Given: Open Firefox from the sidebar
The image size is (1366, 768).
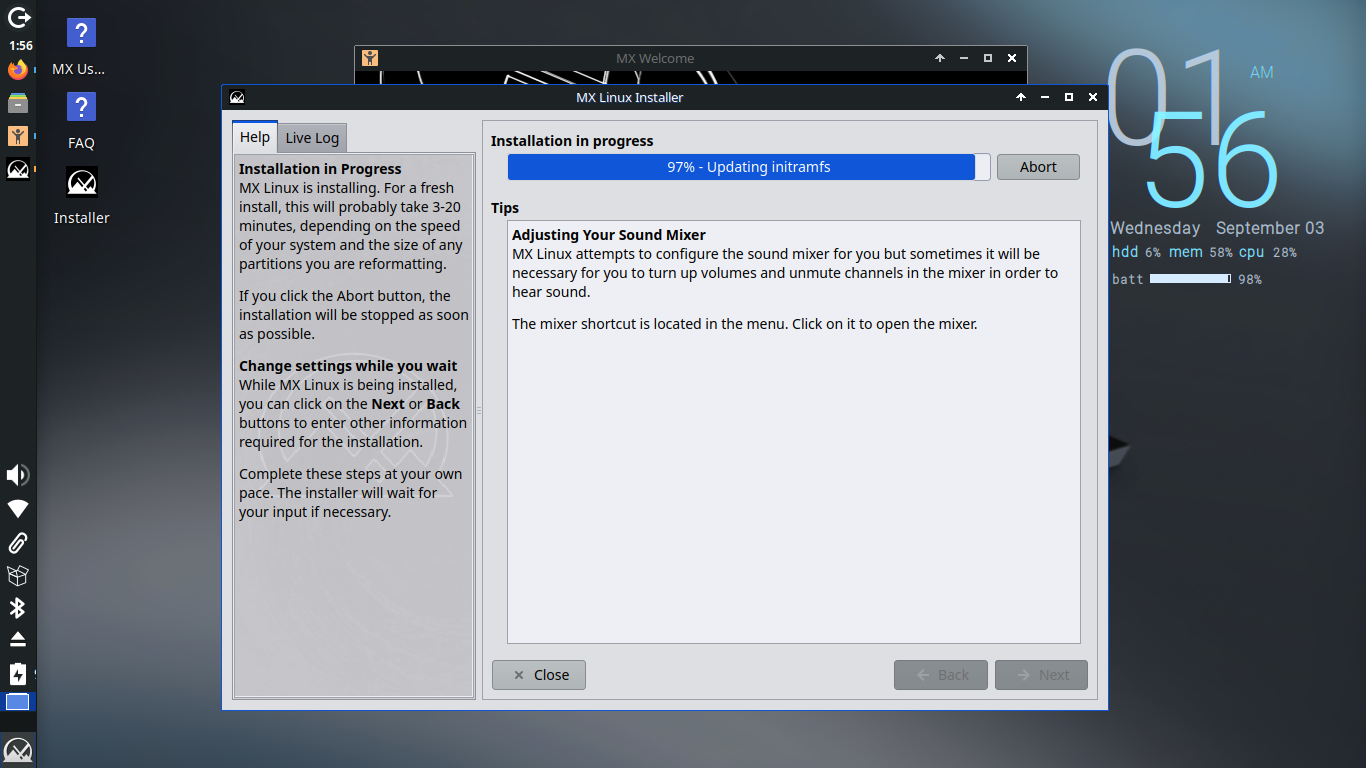Looking at the screenshot, I should (17, 69).
